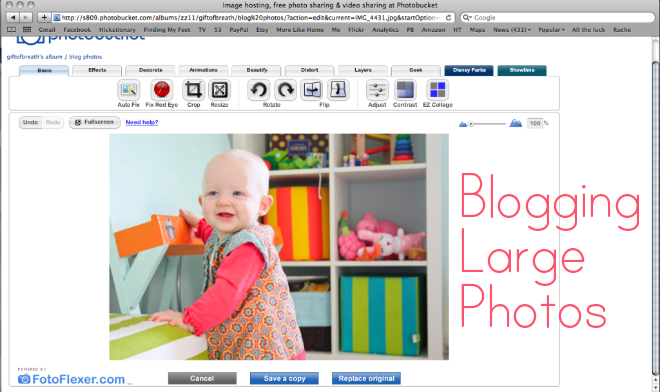Flip the image horizontally
Viewport: 660px width, 392px height.
[311, 90]
